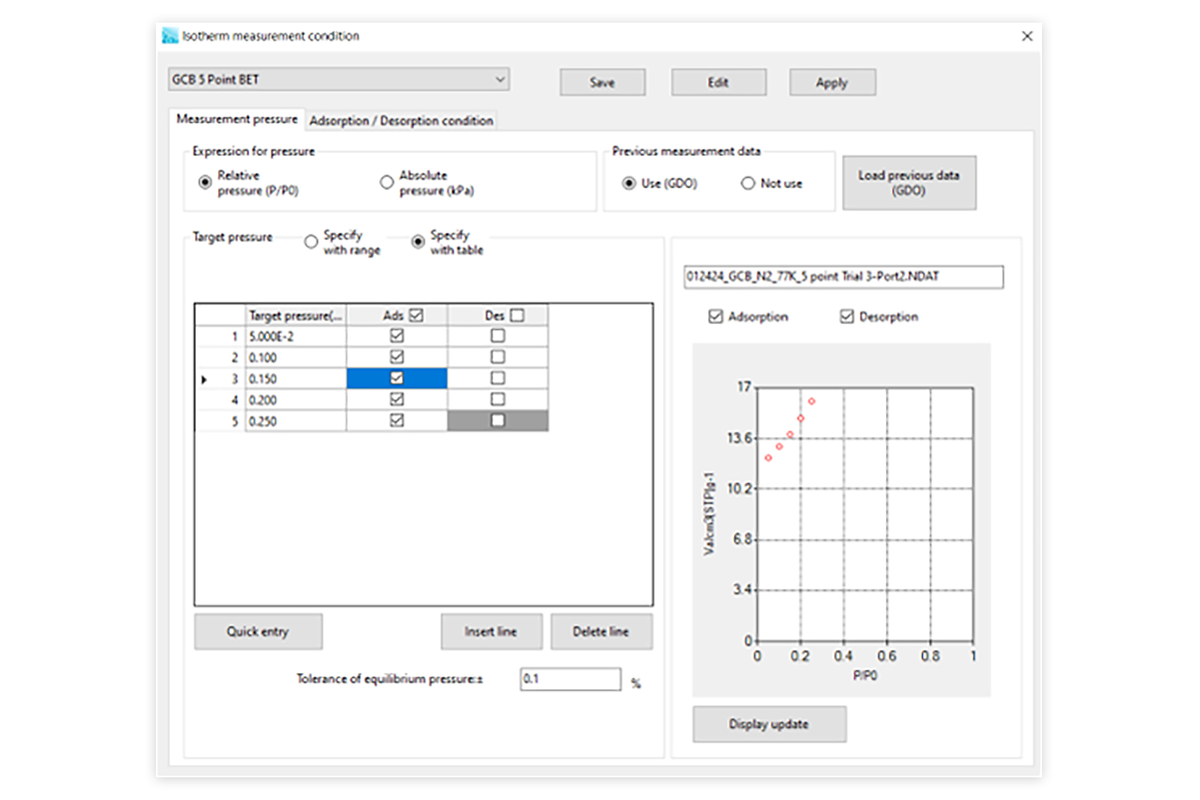
Task: Enable Des checkbox for row 1
Action: coord(497,336)
